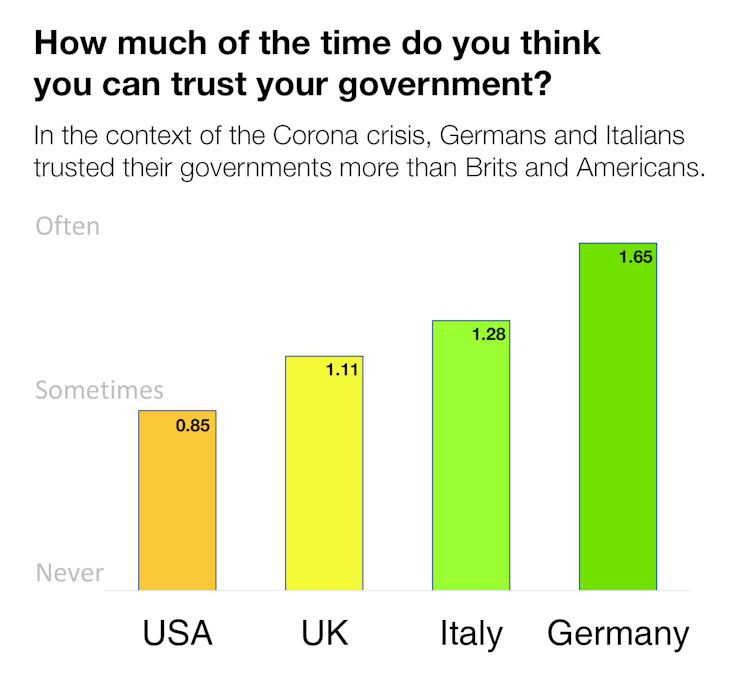Click the 0.85 value label
Image resolution: width=754 pixels, height=683 pixels.
[x=193, y=425]
